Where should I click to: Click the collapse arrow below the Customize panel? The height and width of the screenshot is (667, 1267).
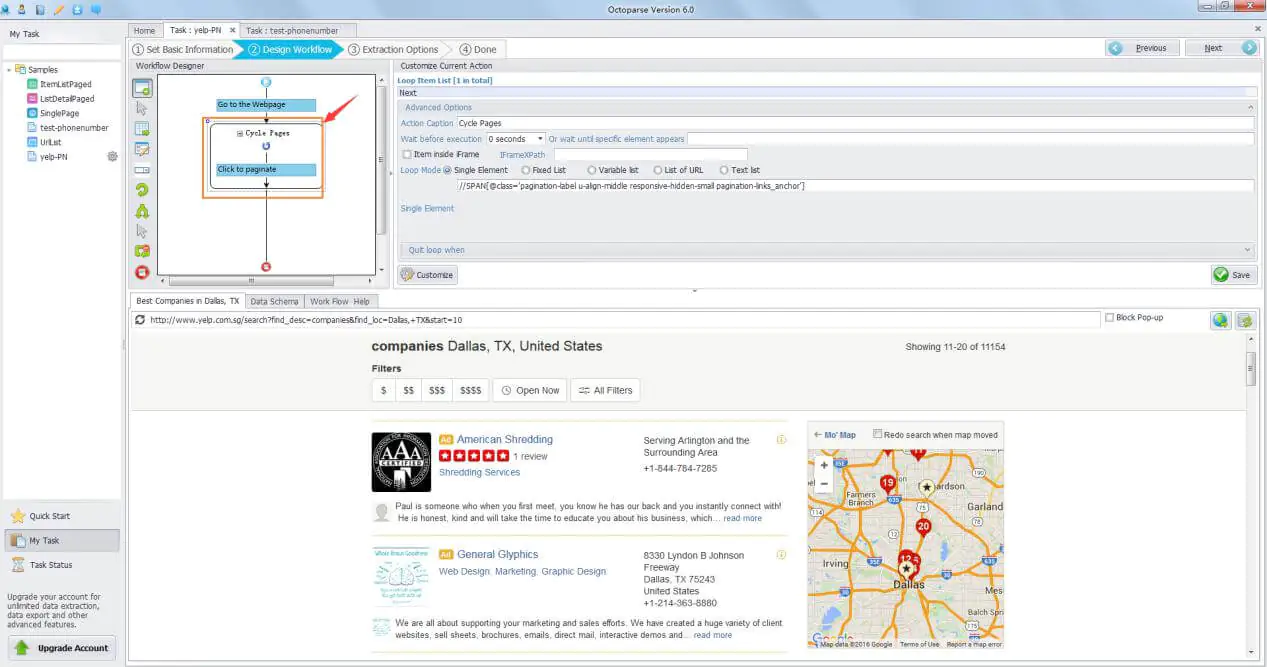pos(695,291)
